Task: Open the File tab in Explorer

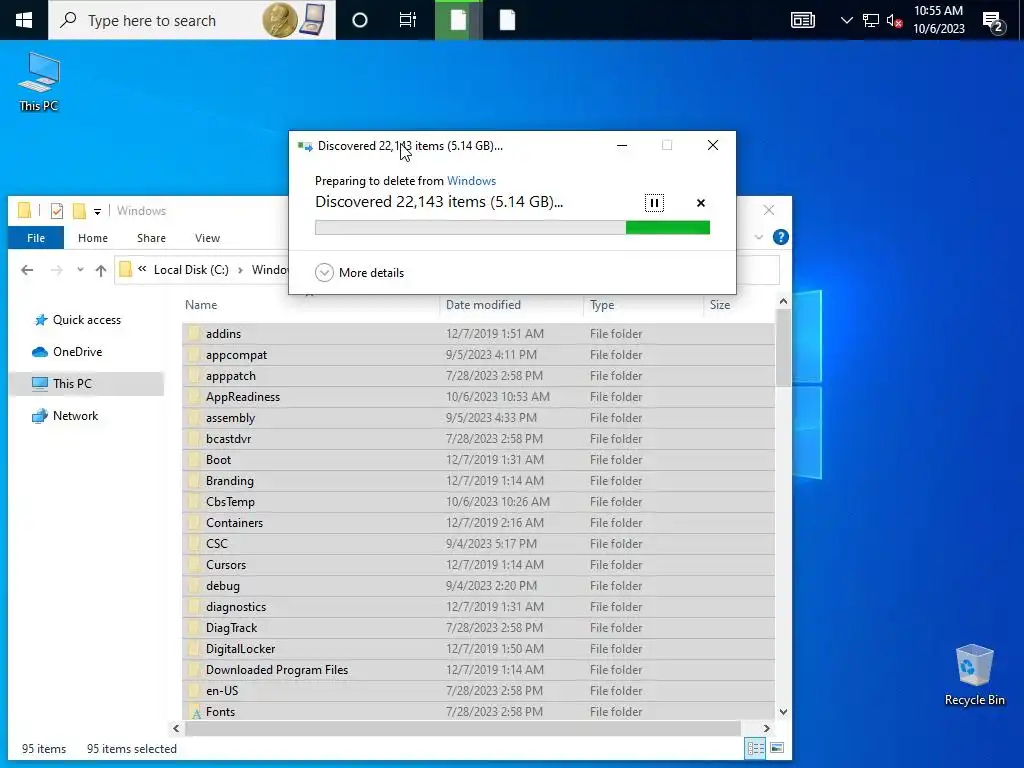Action: [36, 238]
